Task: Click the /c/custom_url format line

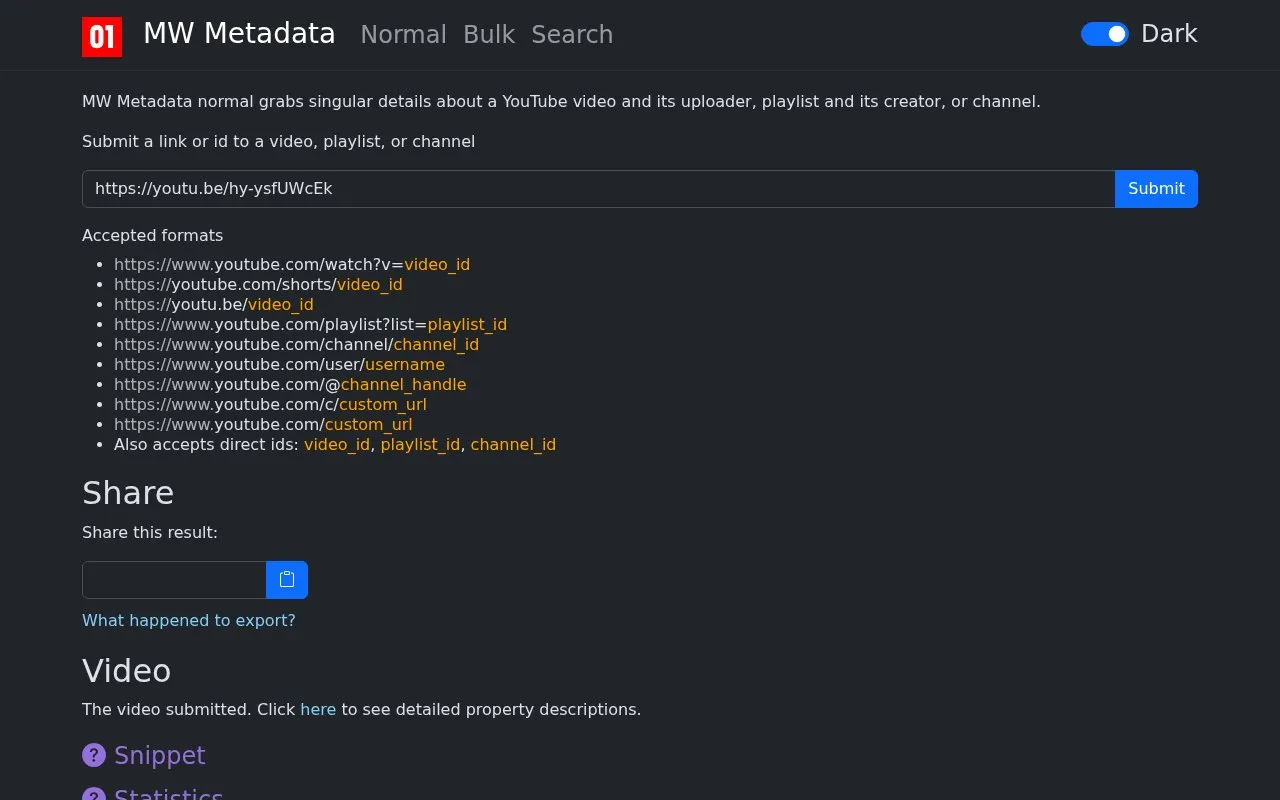Action: click(270, 404)
